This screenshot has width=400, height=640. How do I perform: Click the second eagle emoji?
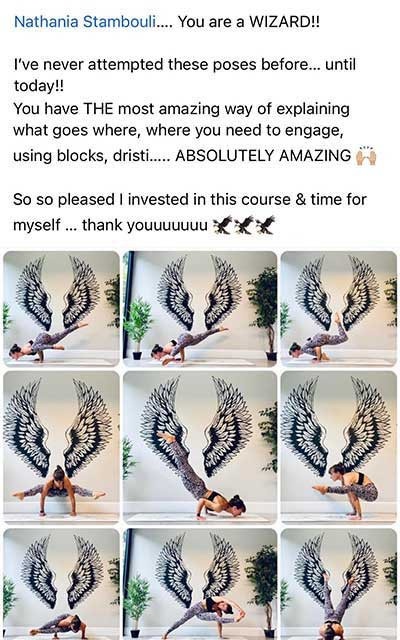244,225
